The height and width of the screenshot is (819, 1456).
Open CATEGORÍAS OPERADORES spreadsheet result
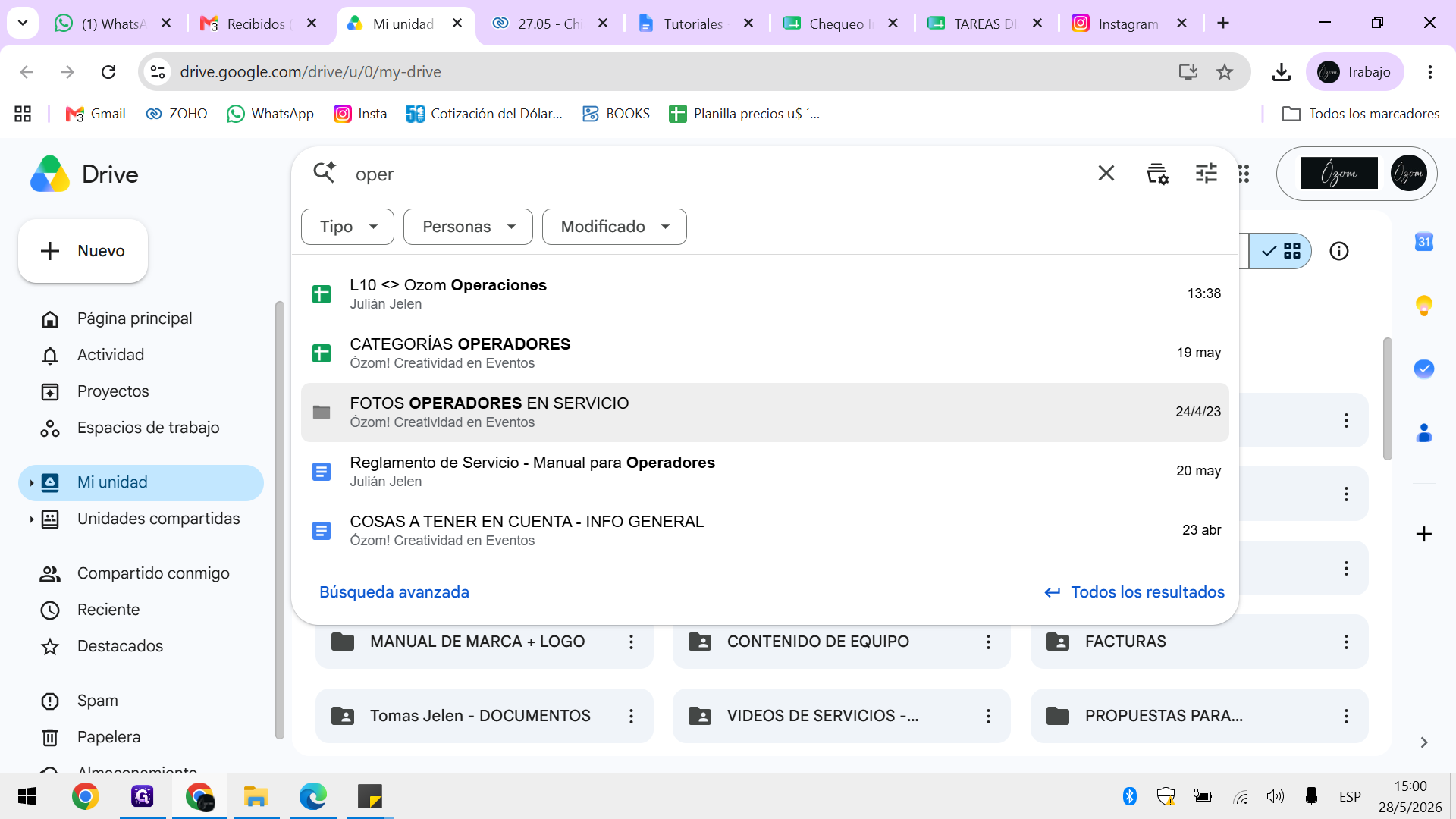(x=765, y=353)
